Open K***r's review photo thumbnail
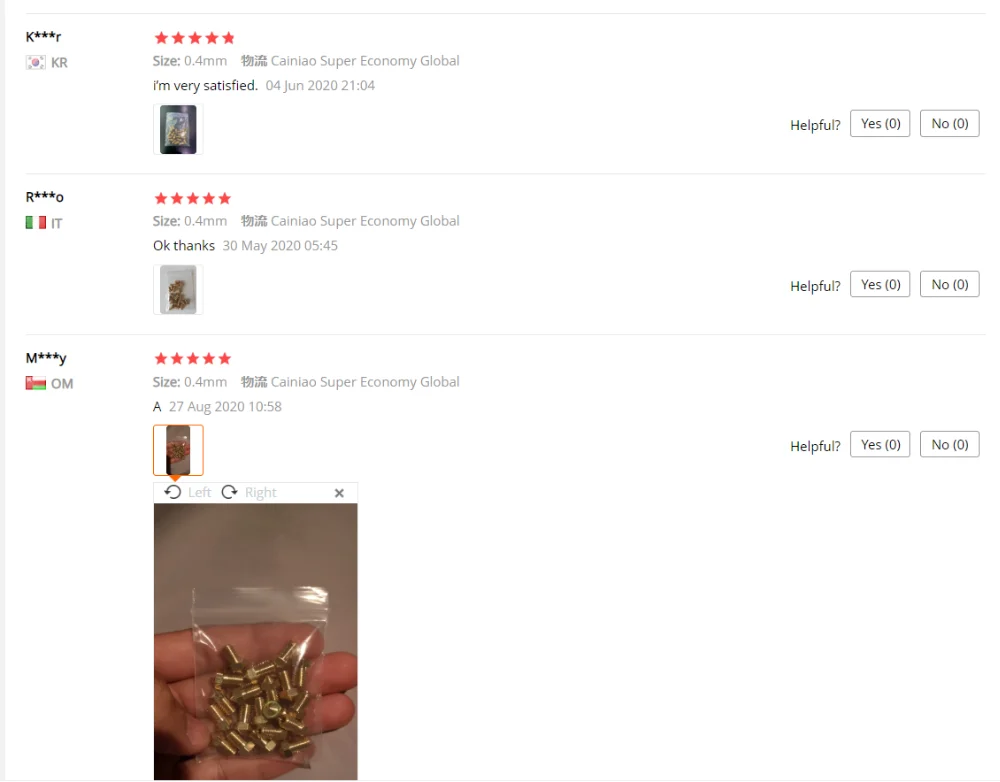This screenshot has width=1000, height=782. click(178, 129)
